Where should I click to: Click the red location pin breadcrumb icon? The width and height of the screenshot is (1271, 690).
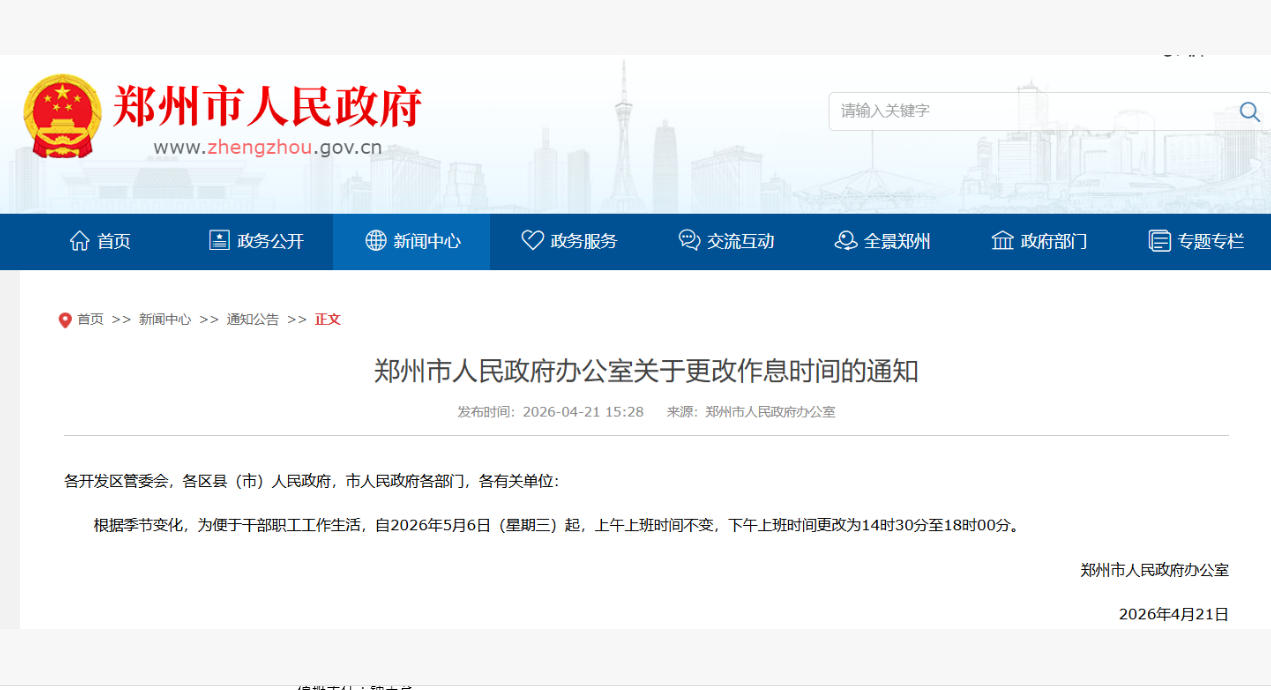click(x=65, y=320)
